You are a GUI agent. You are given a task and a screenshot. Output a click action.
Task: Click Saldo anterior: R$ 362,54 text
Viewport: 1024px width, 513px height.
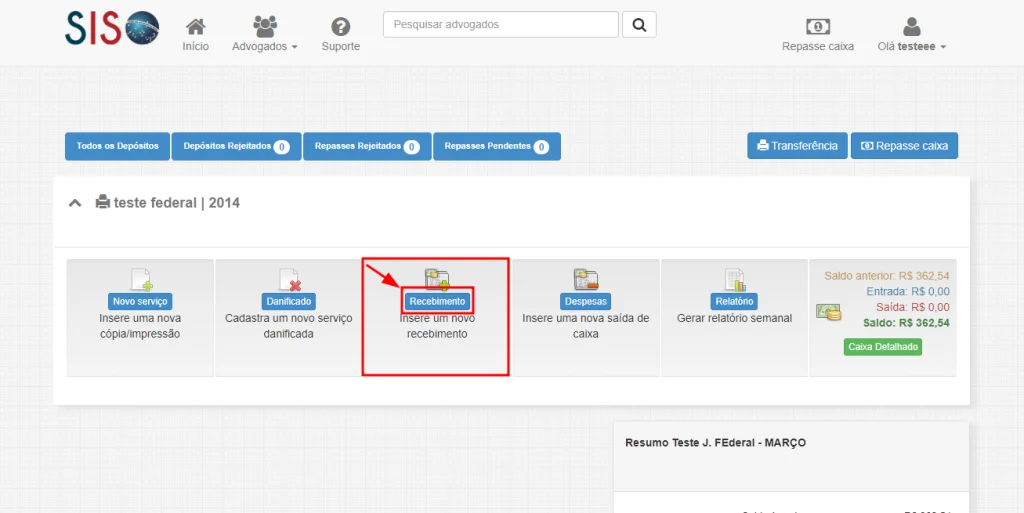point(887,276)
